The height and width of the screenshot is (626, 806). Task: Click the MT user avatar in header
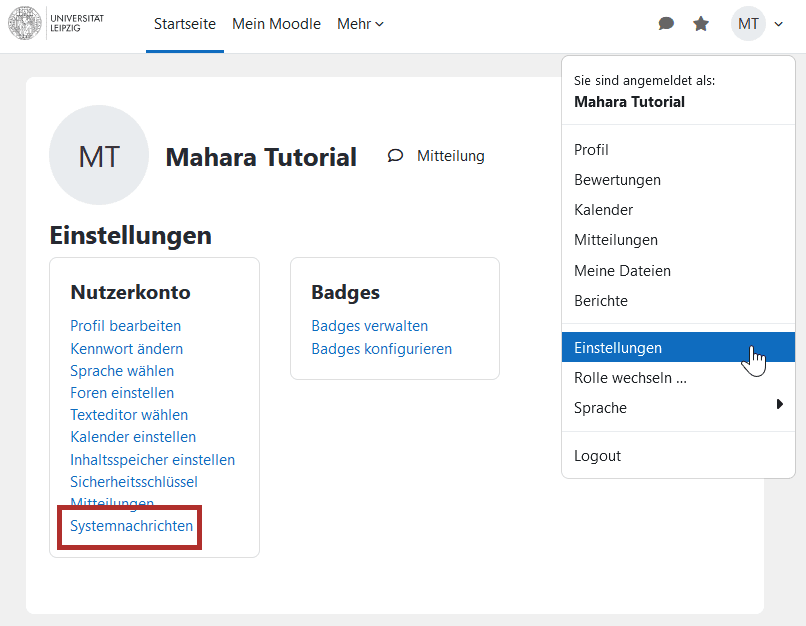748,24
